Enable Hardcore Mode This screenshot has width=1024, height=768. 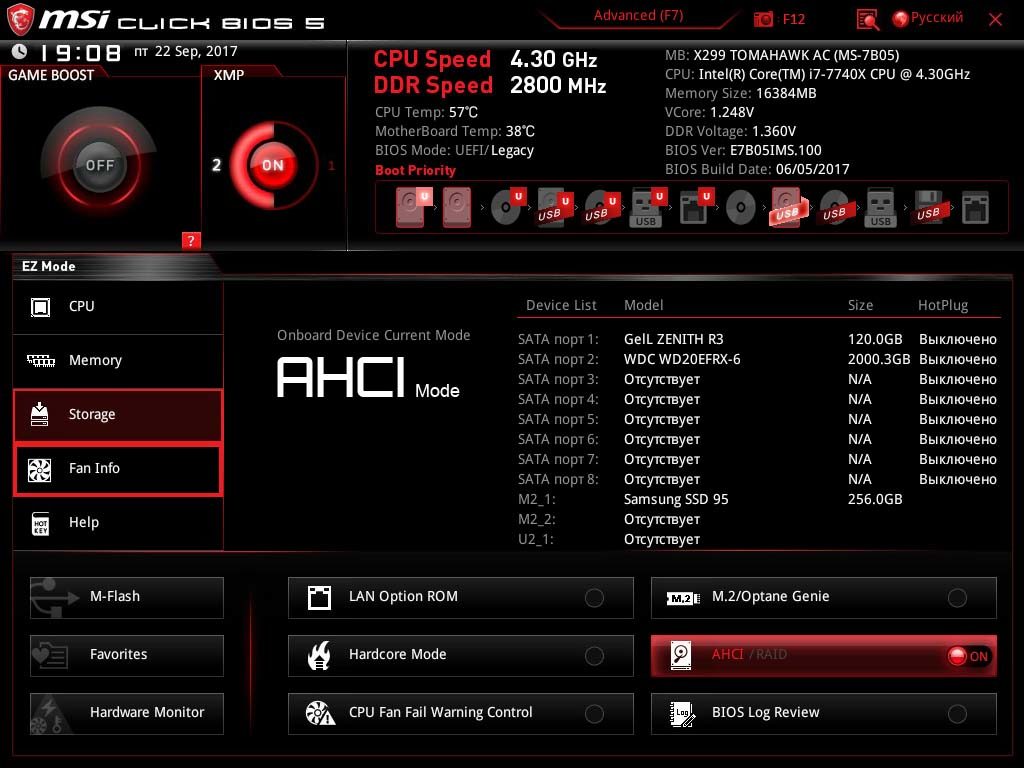pos(460,655)
